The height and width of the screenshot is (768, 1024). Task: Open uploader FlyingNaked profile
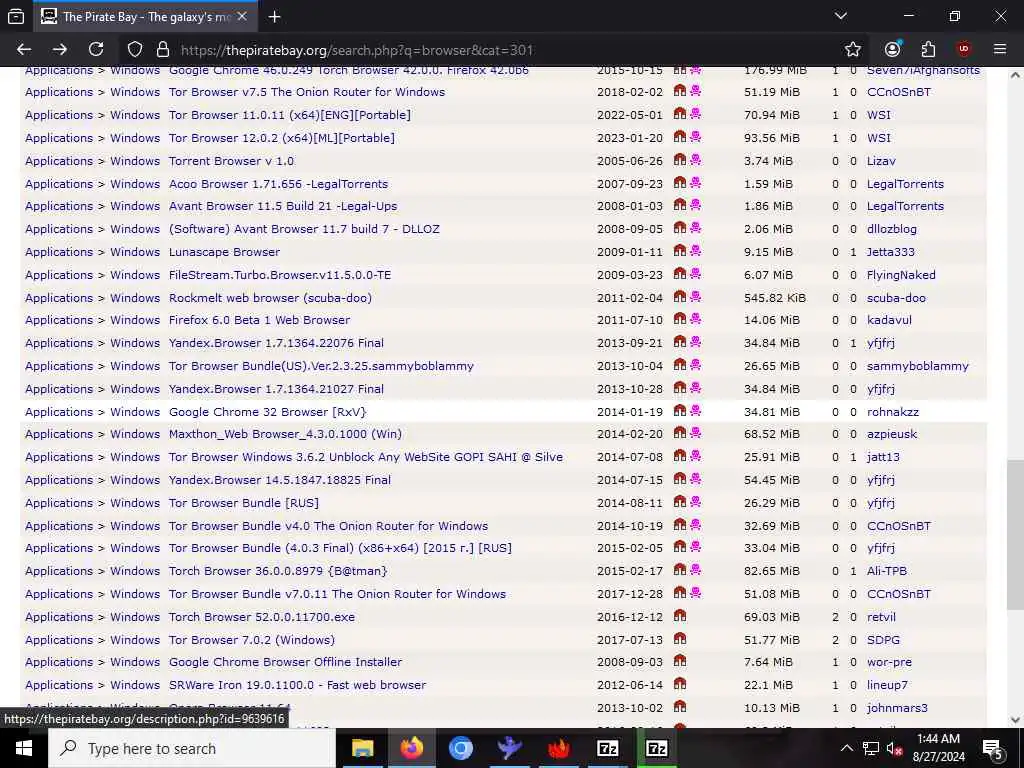[x=901, y=275]
